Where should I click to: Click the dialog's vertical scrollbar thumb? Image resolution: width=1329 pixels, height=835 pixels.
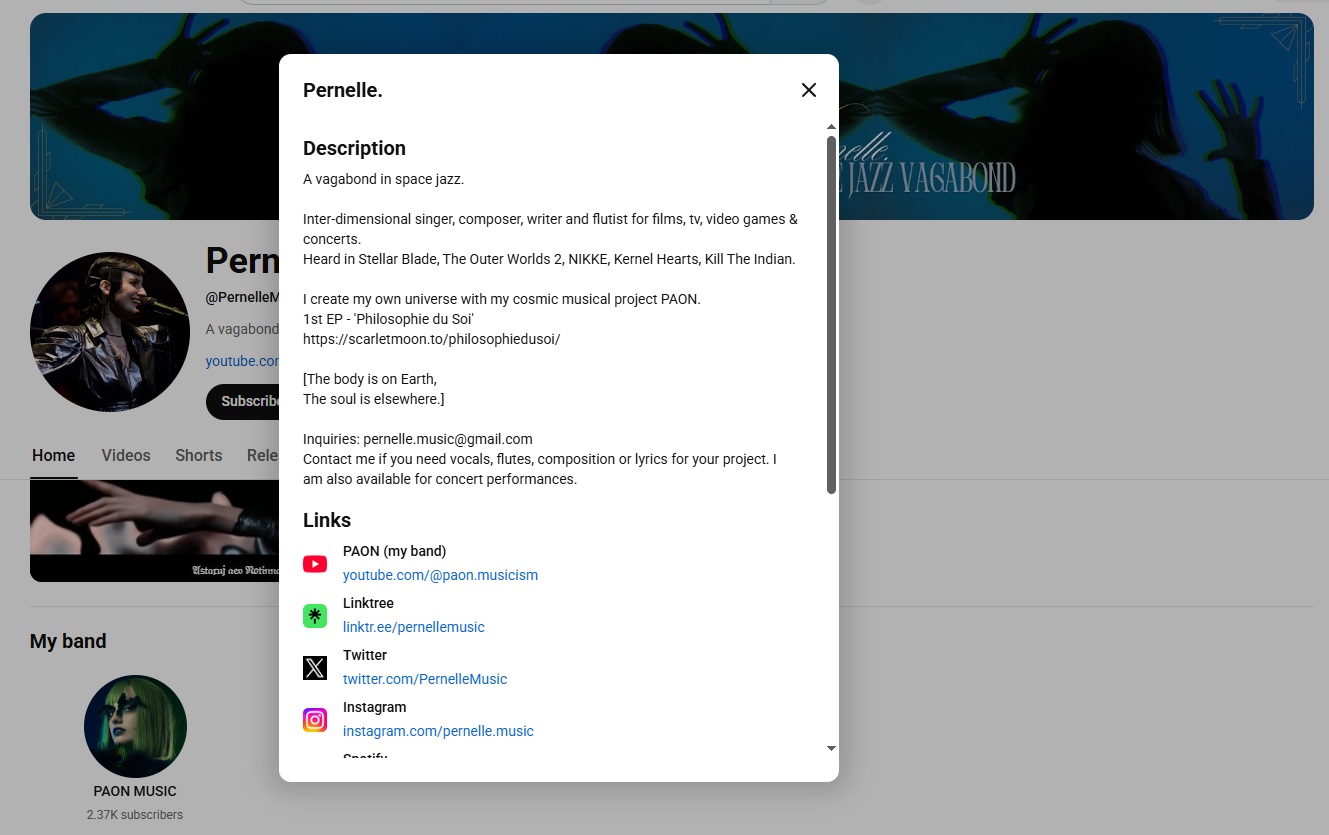[831, 315]
